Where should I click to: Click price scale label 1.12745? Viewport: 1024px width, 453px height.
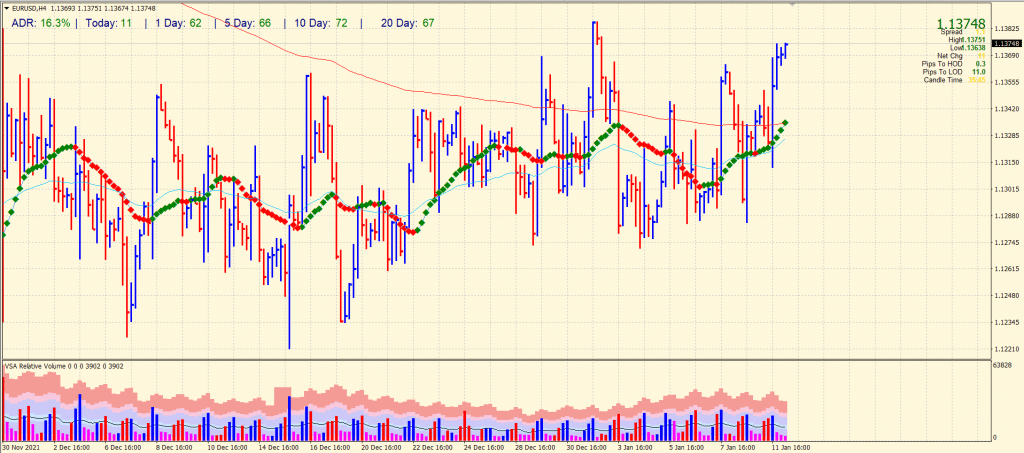click(x=1006, y=242)
